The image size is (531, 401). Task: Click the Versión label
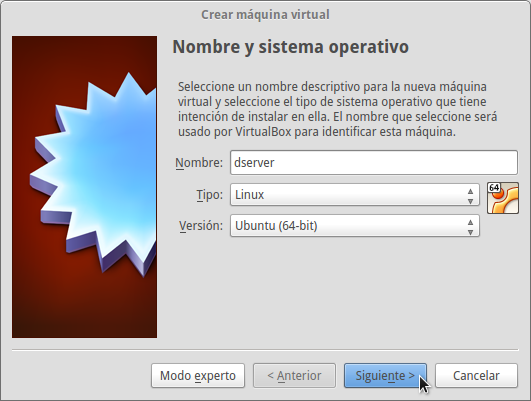[201, 226]
